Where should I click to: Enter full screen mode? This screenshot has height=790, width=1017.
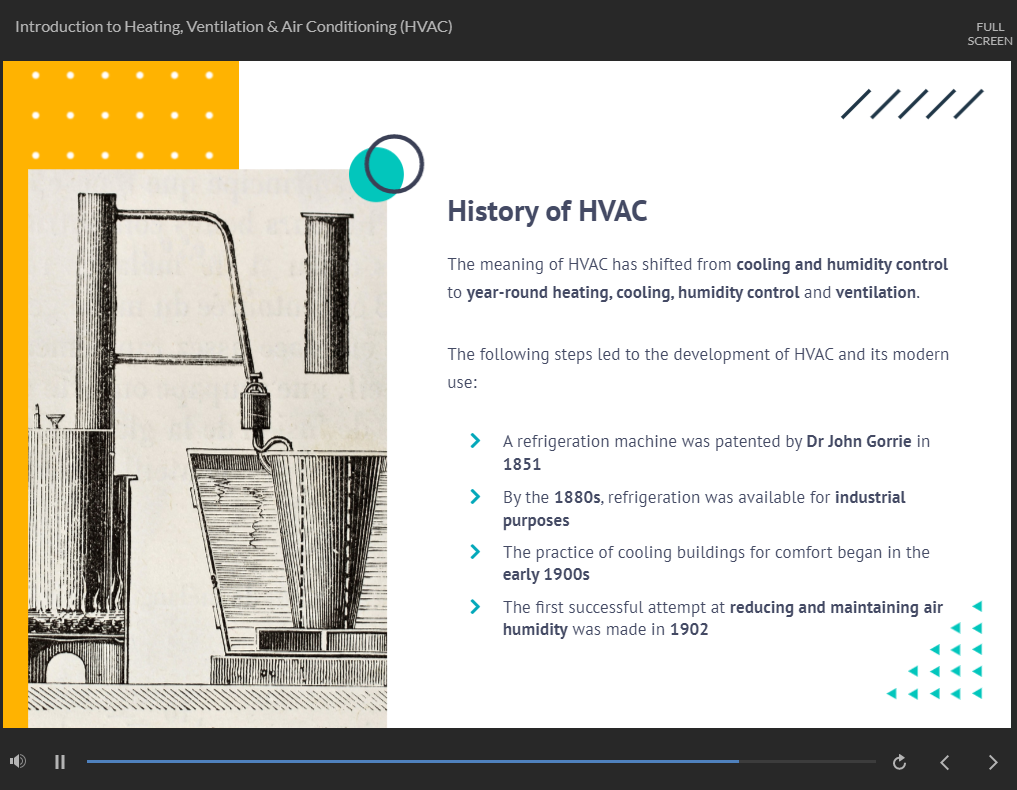989,34
